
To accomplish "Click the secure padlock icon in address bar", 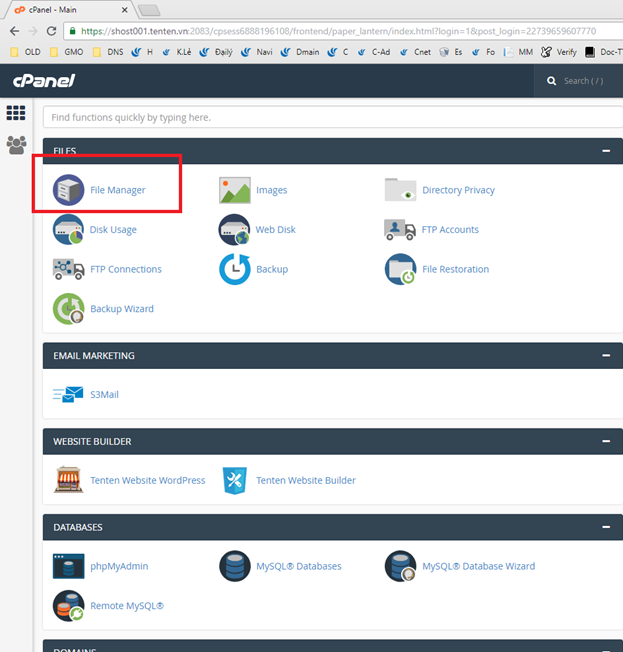I will point(72,31).
